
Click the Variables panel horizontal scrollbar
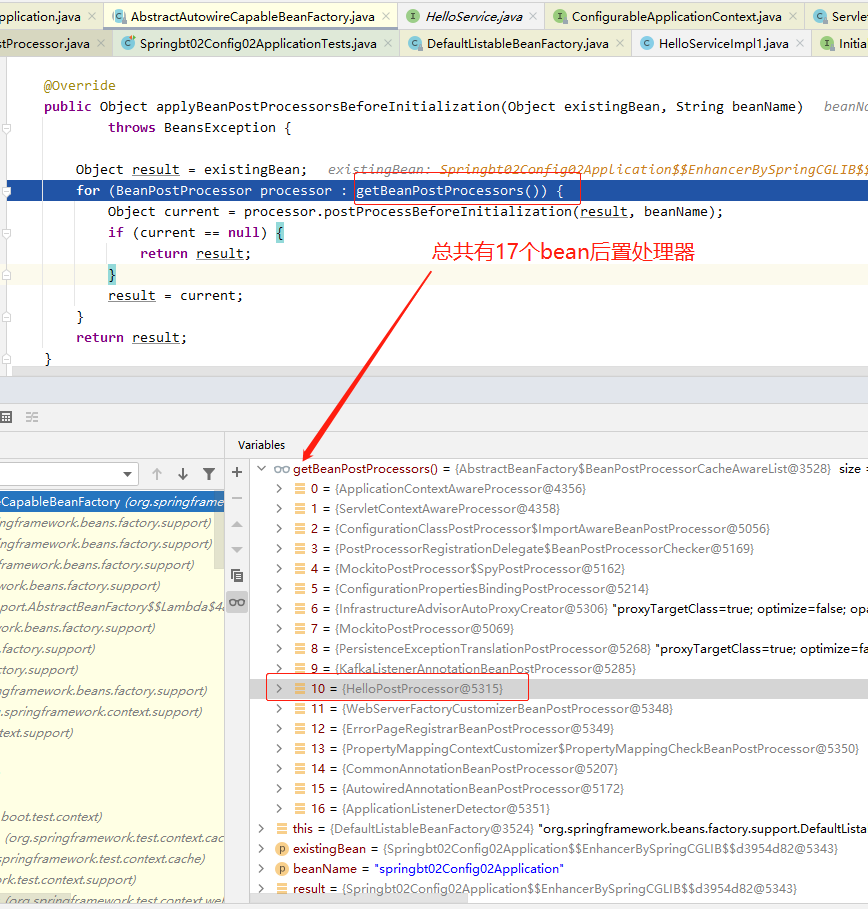[359, 900]
